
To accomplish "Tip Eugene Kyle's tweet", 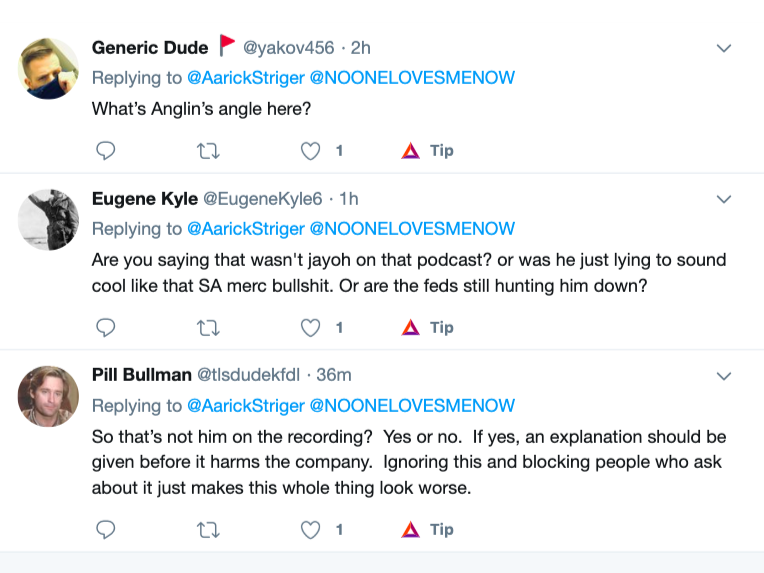I will pyautogui.click(x=427, y=328).
